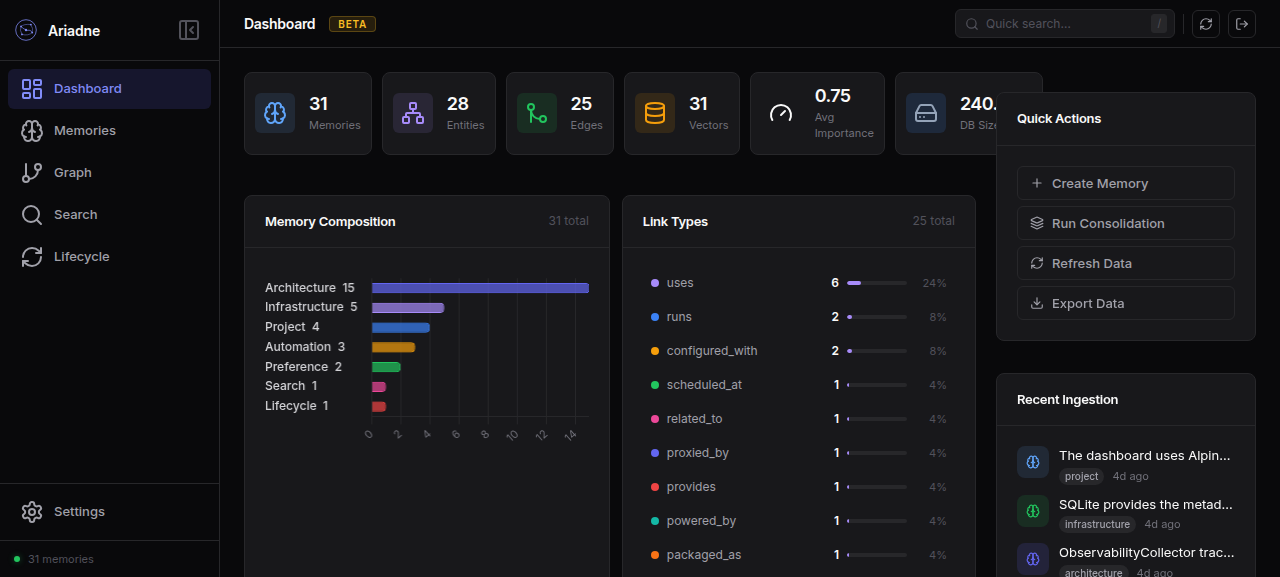
Task: Click the Edges branch icon
Action: [537, 113]
